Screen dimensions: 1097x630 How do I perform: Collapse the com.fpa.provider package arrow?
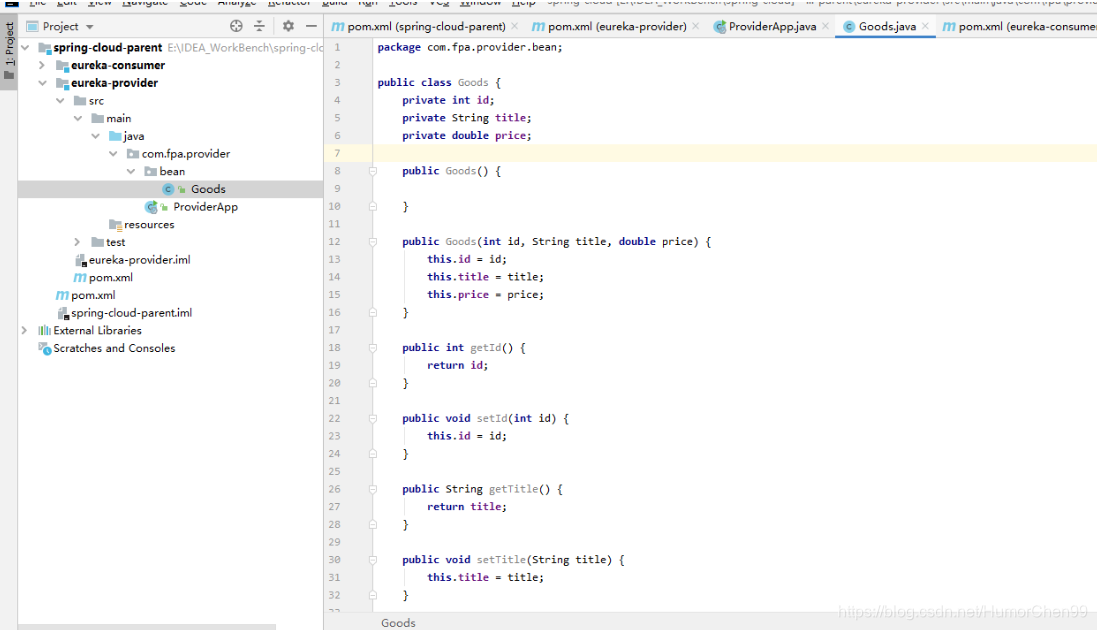click(113, 153)
